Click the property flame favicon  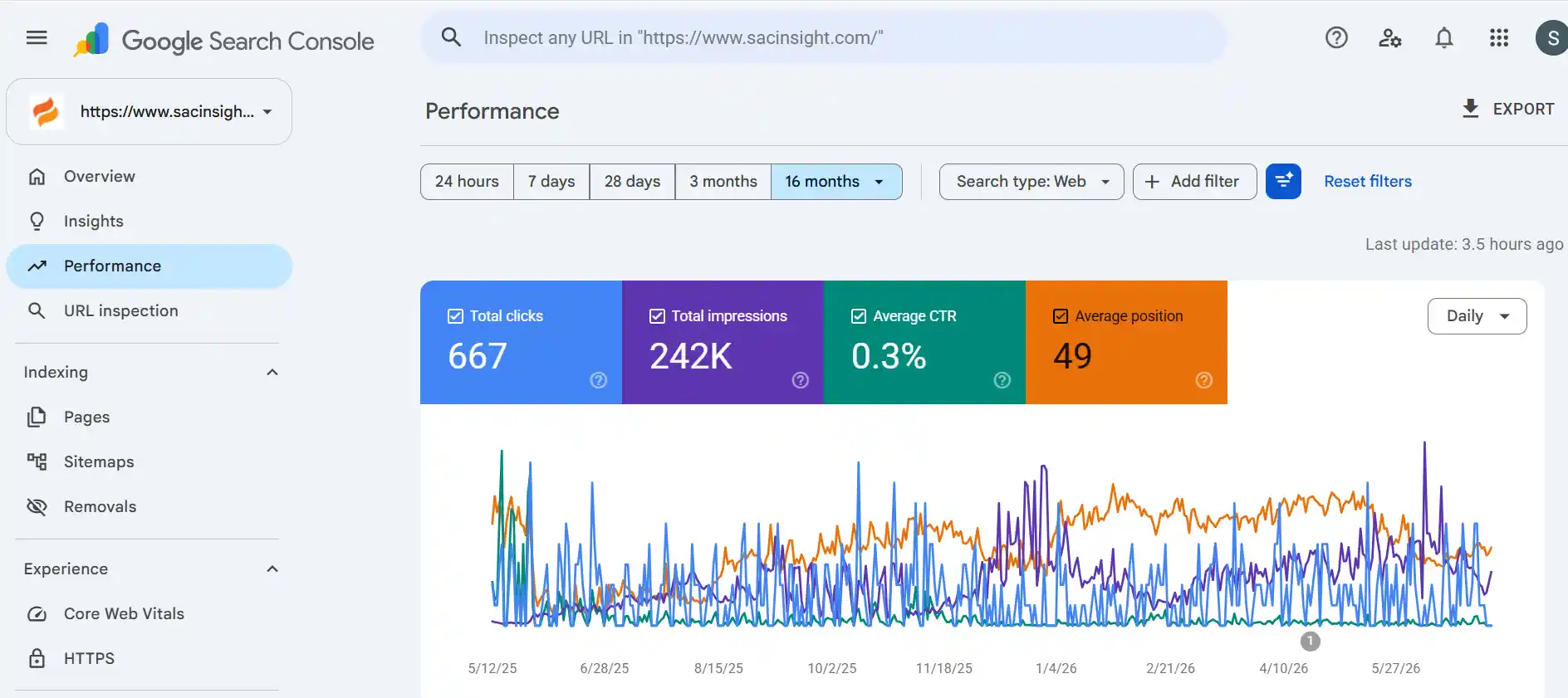point(46,111)
